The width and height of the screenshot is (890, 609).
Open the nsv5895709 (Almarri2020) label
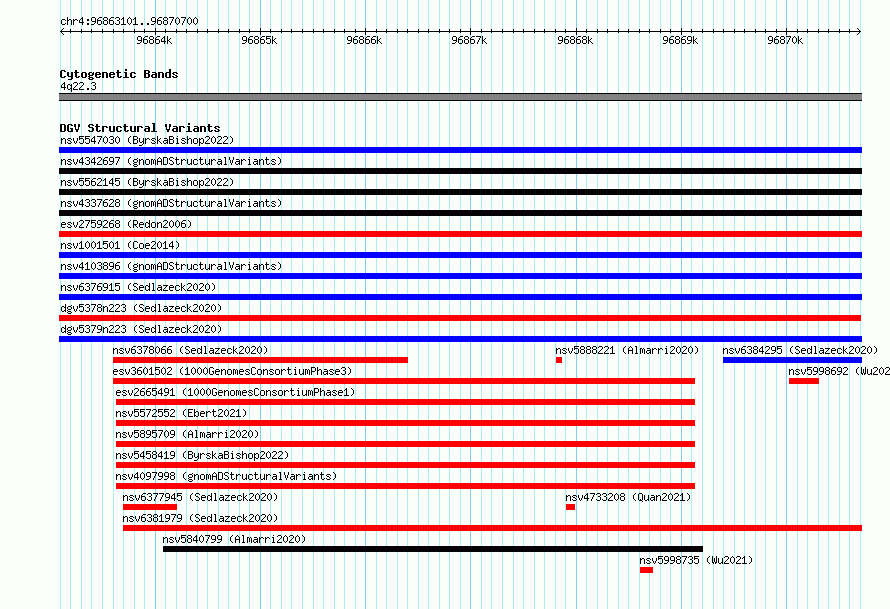[187, 434]
